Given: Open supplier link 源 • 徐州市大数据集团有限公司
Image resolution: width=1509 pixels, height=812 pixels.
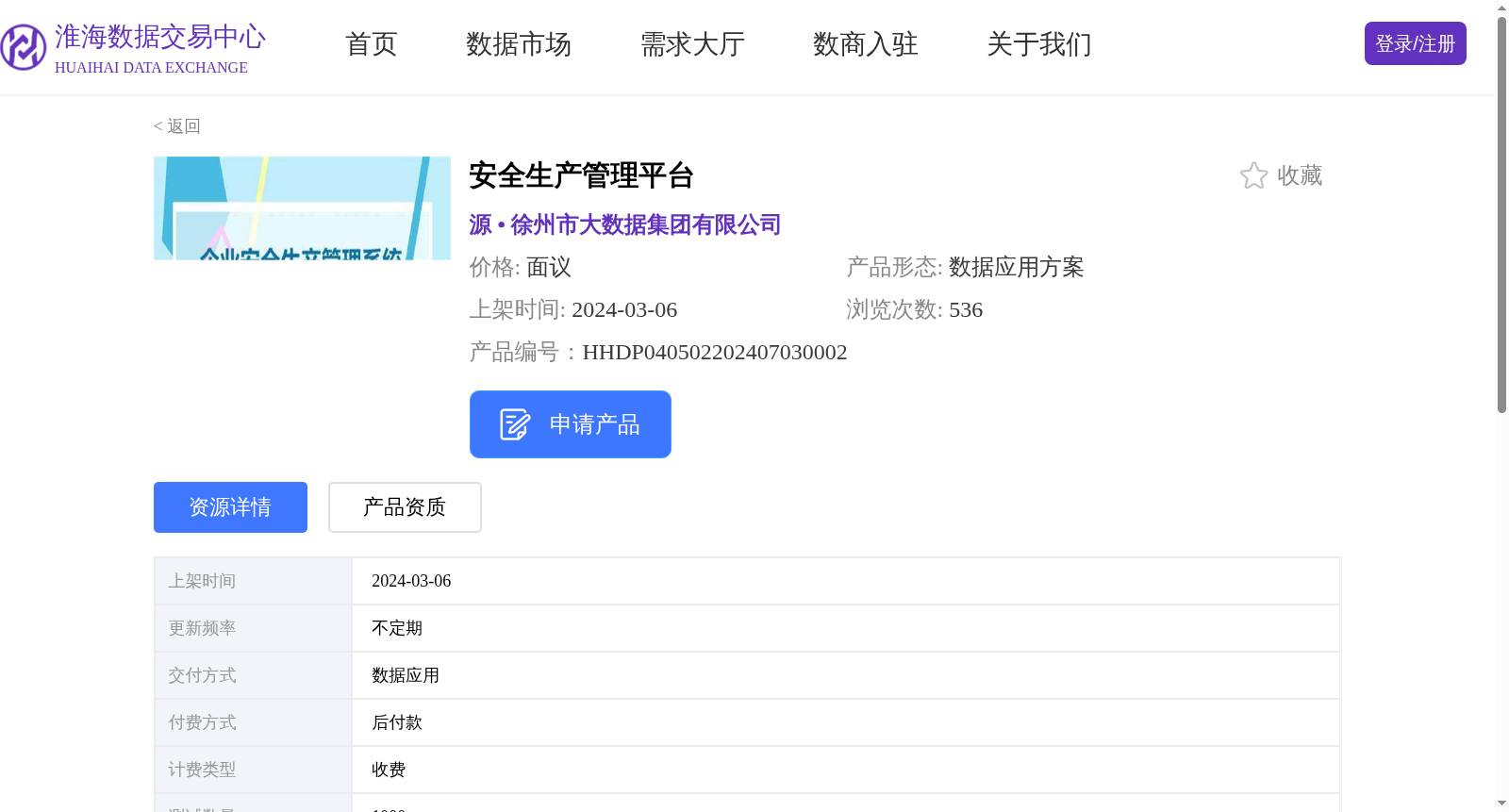Looking at the screenshot, I should point(625,224).
